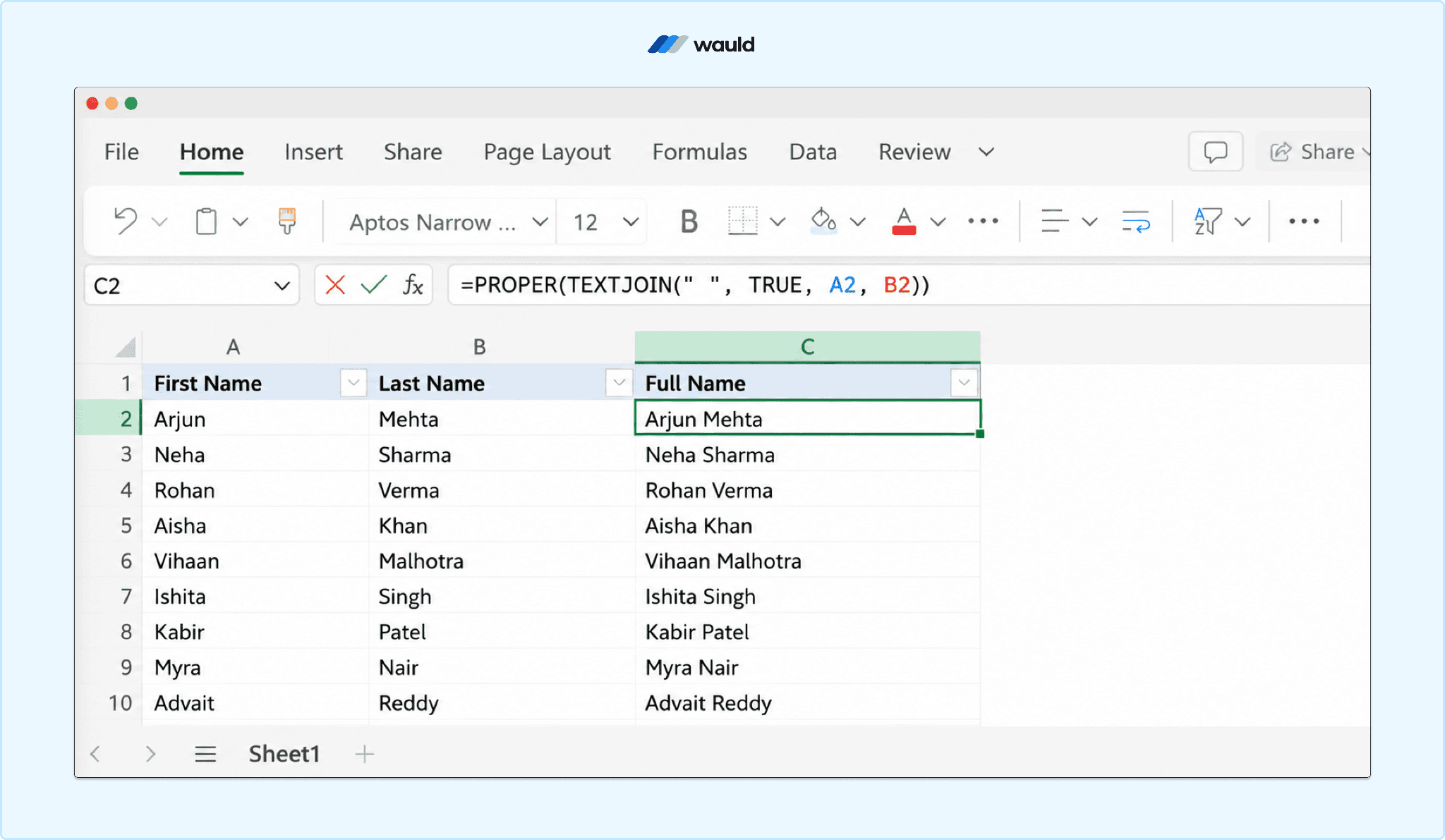This screenshot has height=840, width=1445.
Task: Add a new sheet with plus icon
Action: tap(364, 754)
